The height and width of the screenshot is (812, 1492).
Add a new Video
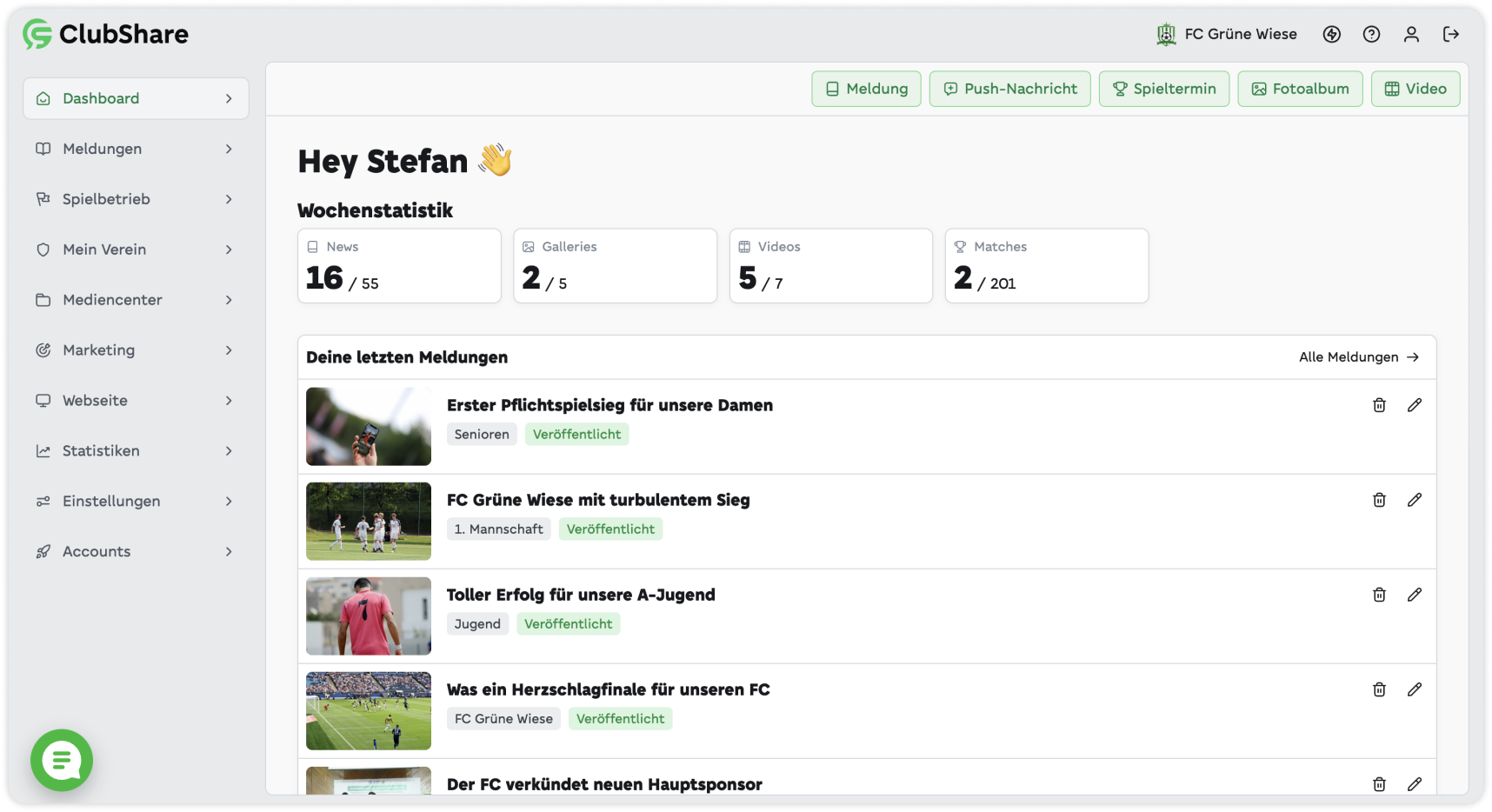1415,89
